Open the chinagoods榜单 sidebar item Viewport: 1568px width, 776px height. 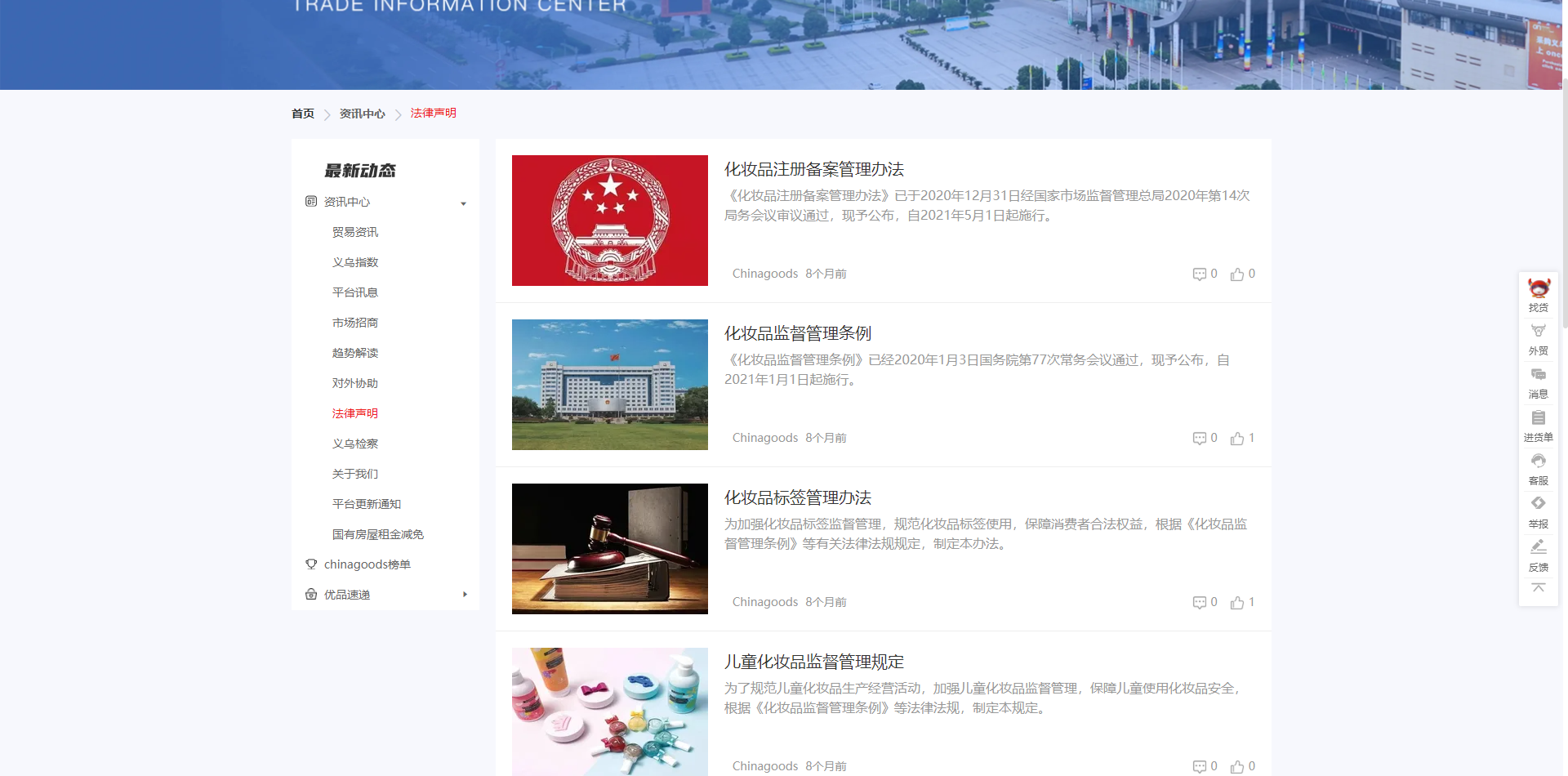coord(367,564)
